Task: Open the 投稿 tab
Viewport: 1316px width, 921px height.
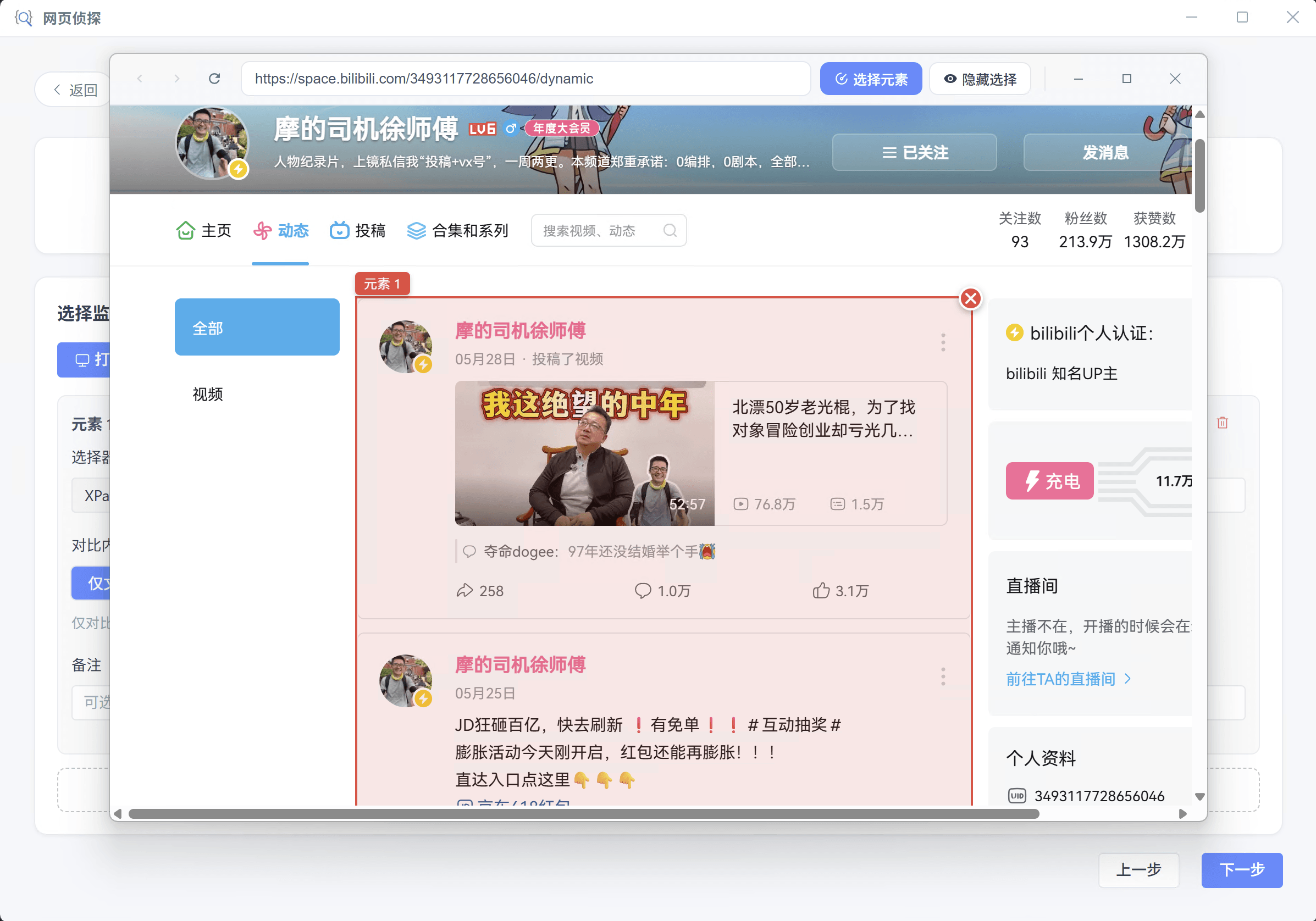Action: click(358, 230)
